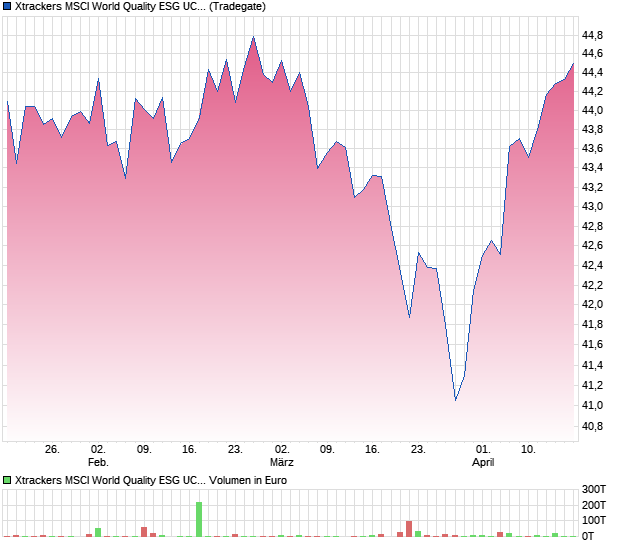The width and height of the screenshot is (620, 546).
Task: Click the 41,2 price axis label
Action: tap(592, 385)
